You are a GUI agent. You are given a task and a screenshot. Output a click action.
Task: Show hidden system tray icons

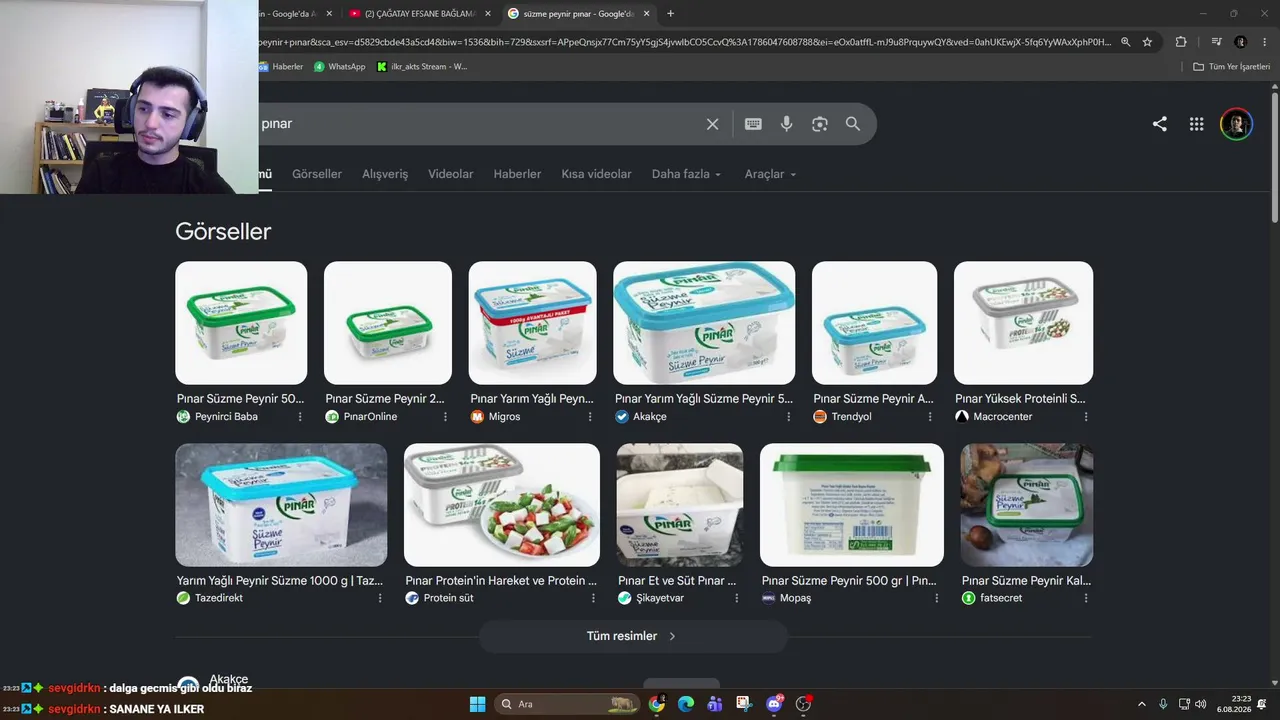click(1141, 704)
